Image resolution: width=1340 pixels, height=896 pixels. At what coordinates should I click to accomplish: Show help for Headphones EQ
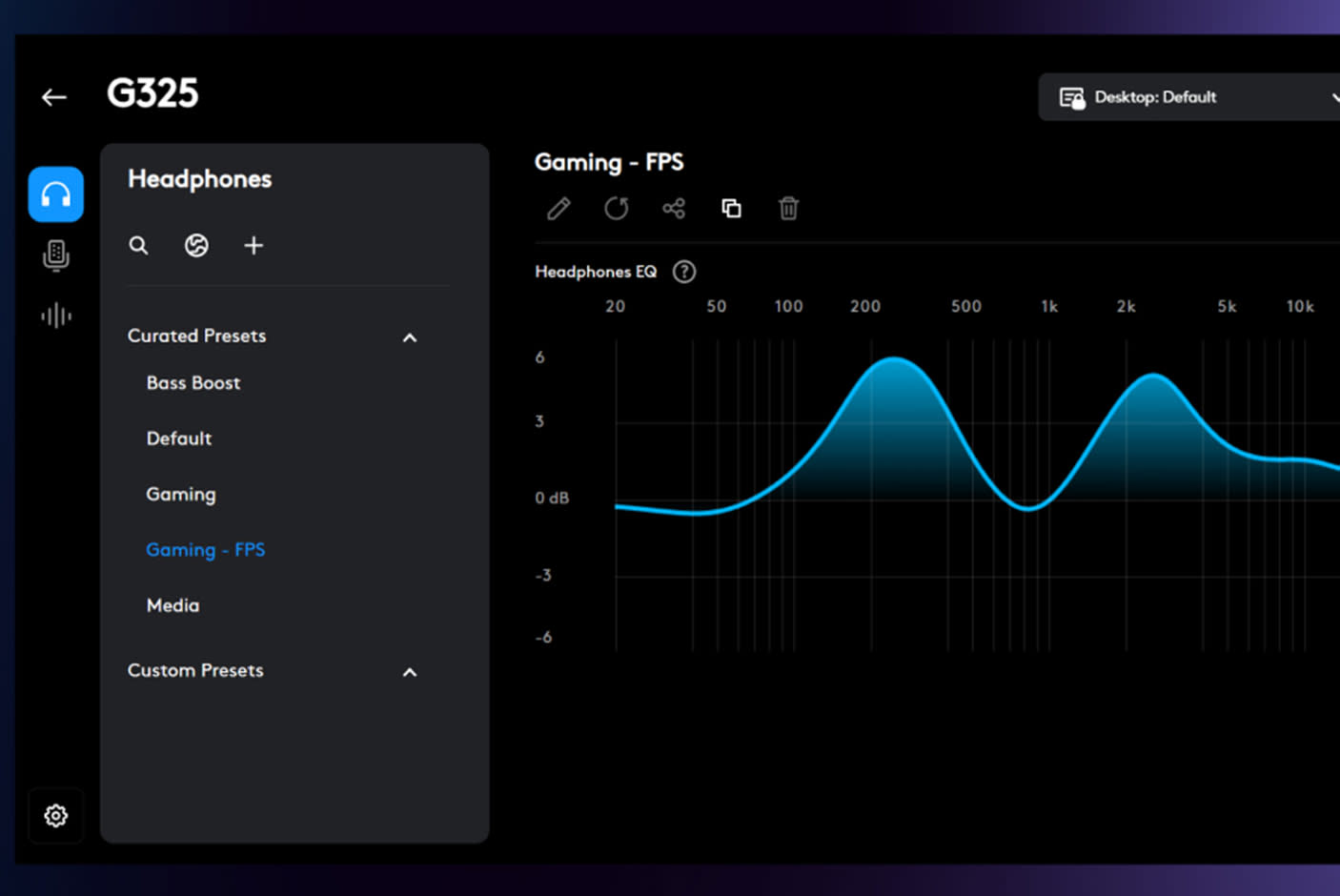click(684, 272)
